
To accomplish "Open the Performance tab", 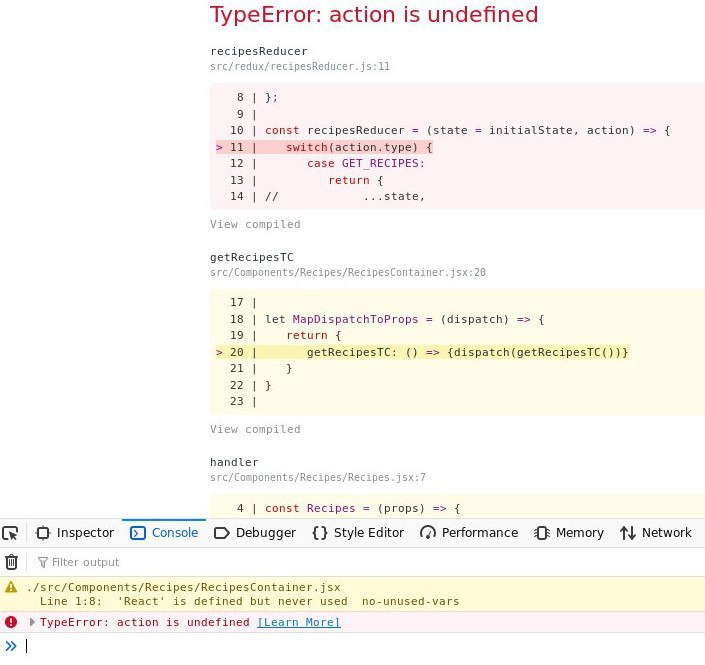I will [x=469, y=533].
